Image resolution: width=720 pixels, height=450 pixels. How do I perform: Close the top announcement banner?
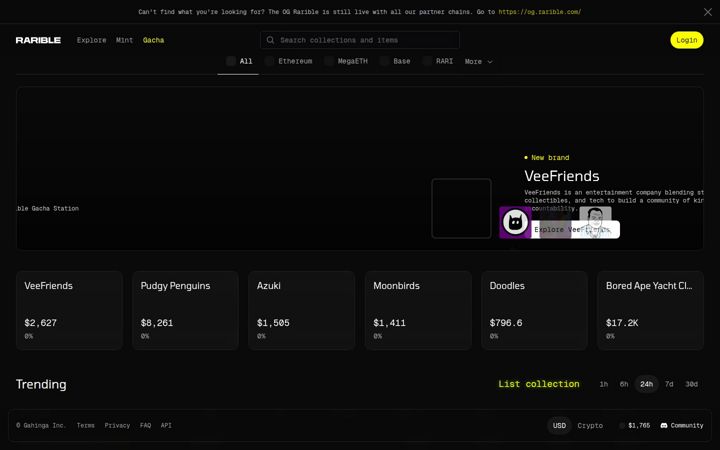click(708, 12)
